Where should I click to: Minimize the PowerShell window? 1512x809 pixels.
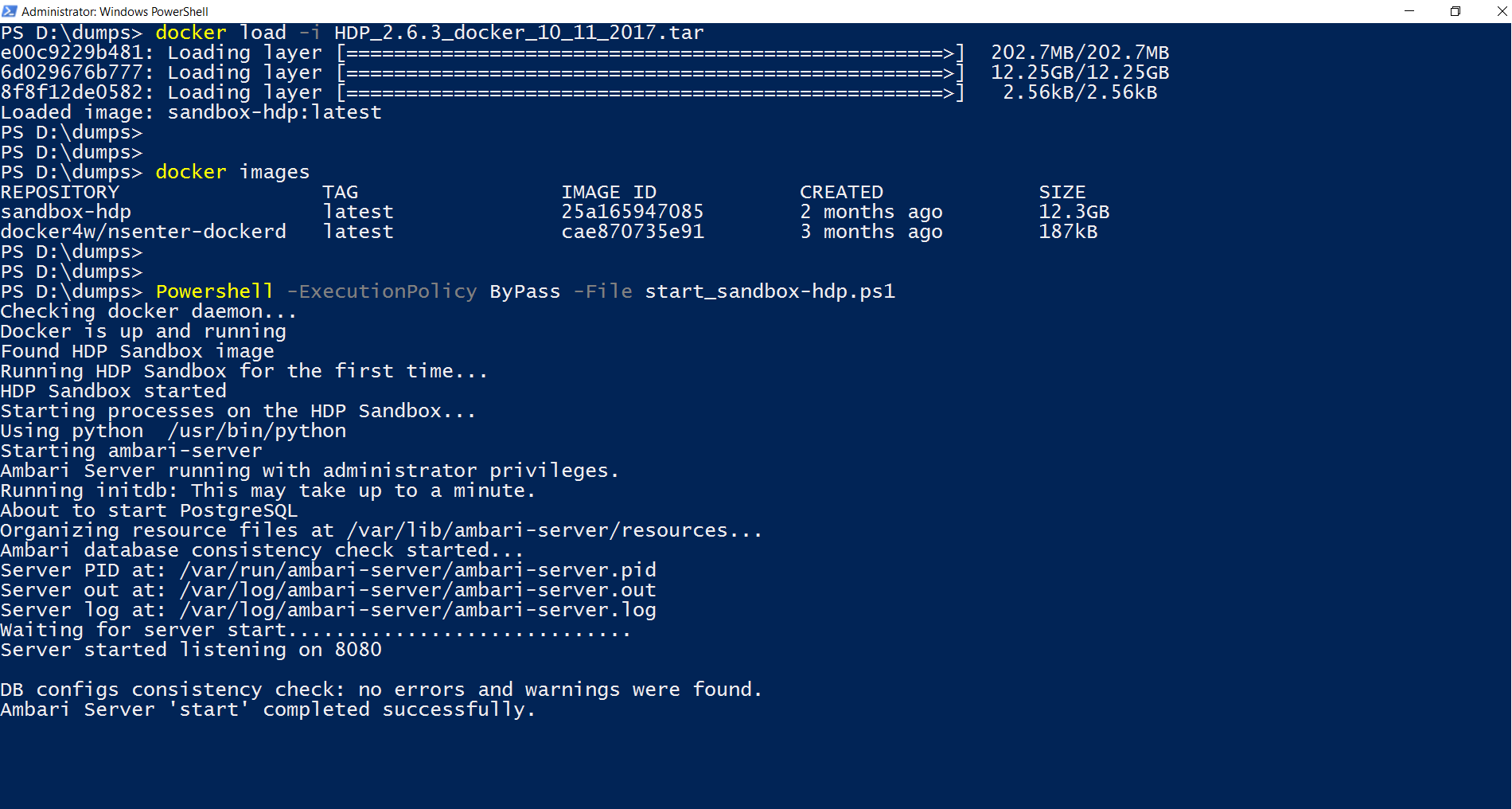coord(1409,11)
